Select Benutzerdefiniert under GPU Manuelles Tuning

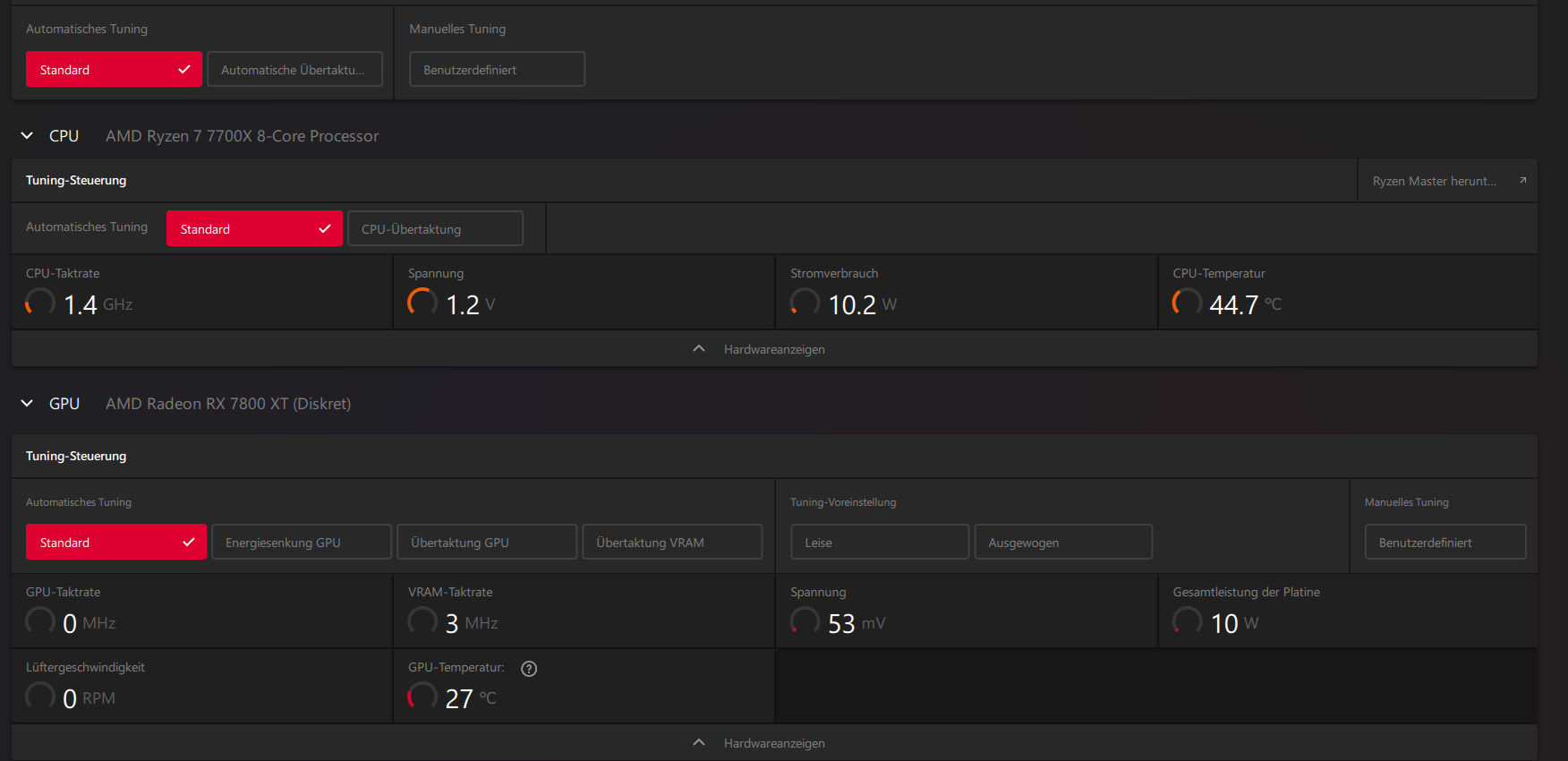tap(1445, 542)
